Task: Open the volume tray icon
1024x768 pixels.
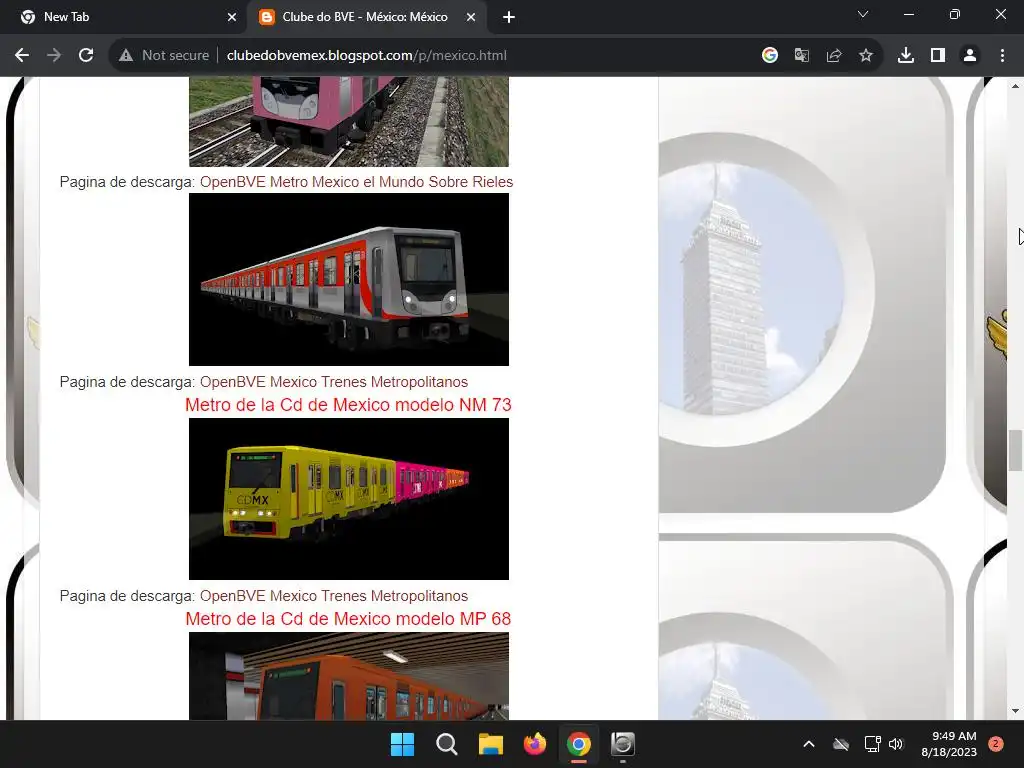Action: pyautogui.click(x=896, y=744)
